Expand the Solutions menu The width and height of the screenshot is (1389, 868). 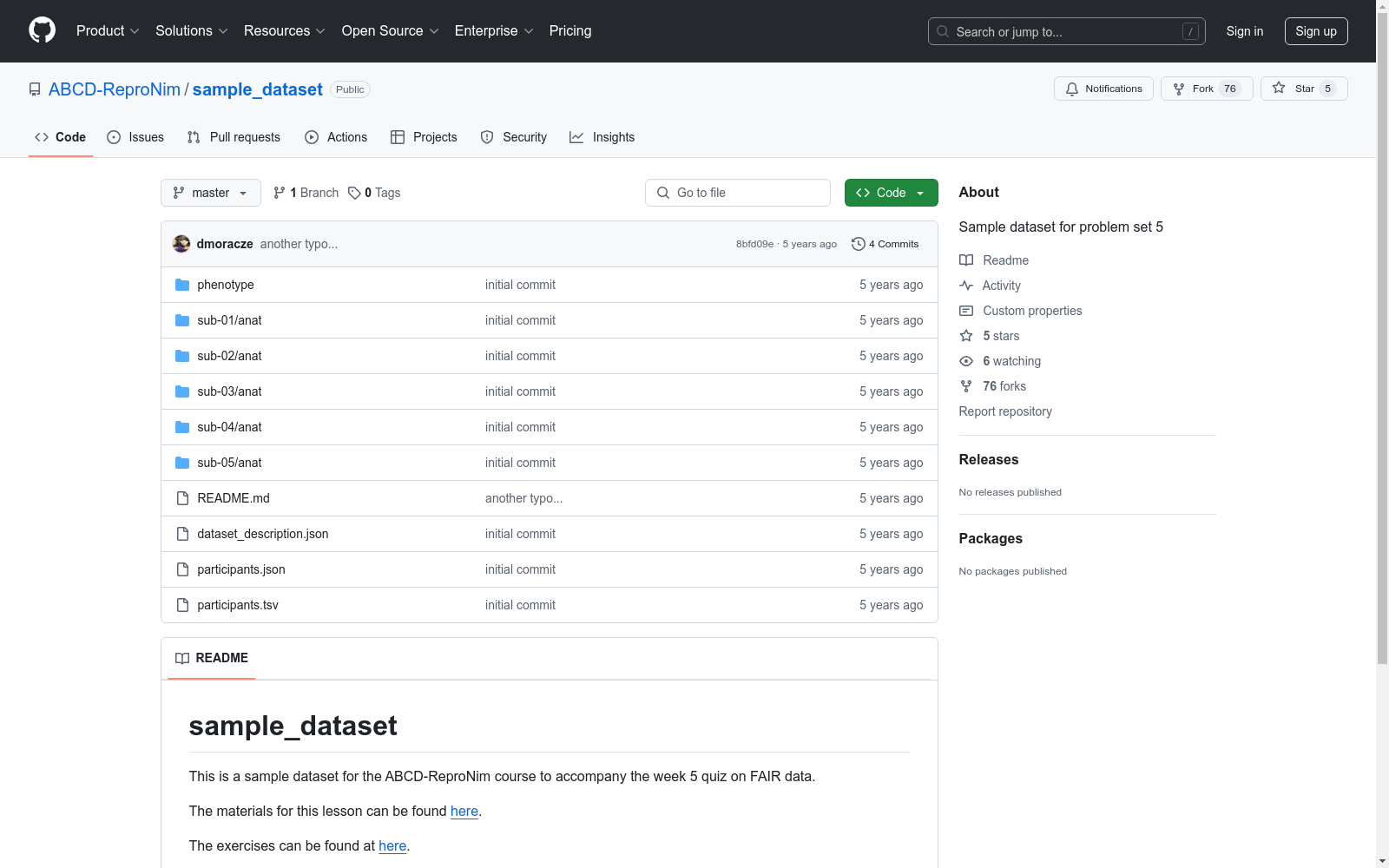192,31
